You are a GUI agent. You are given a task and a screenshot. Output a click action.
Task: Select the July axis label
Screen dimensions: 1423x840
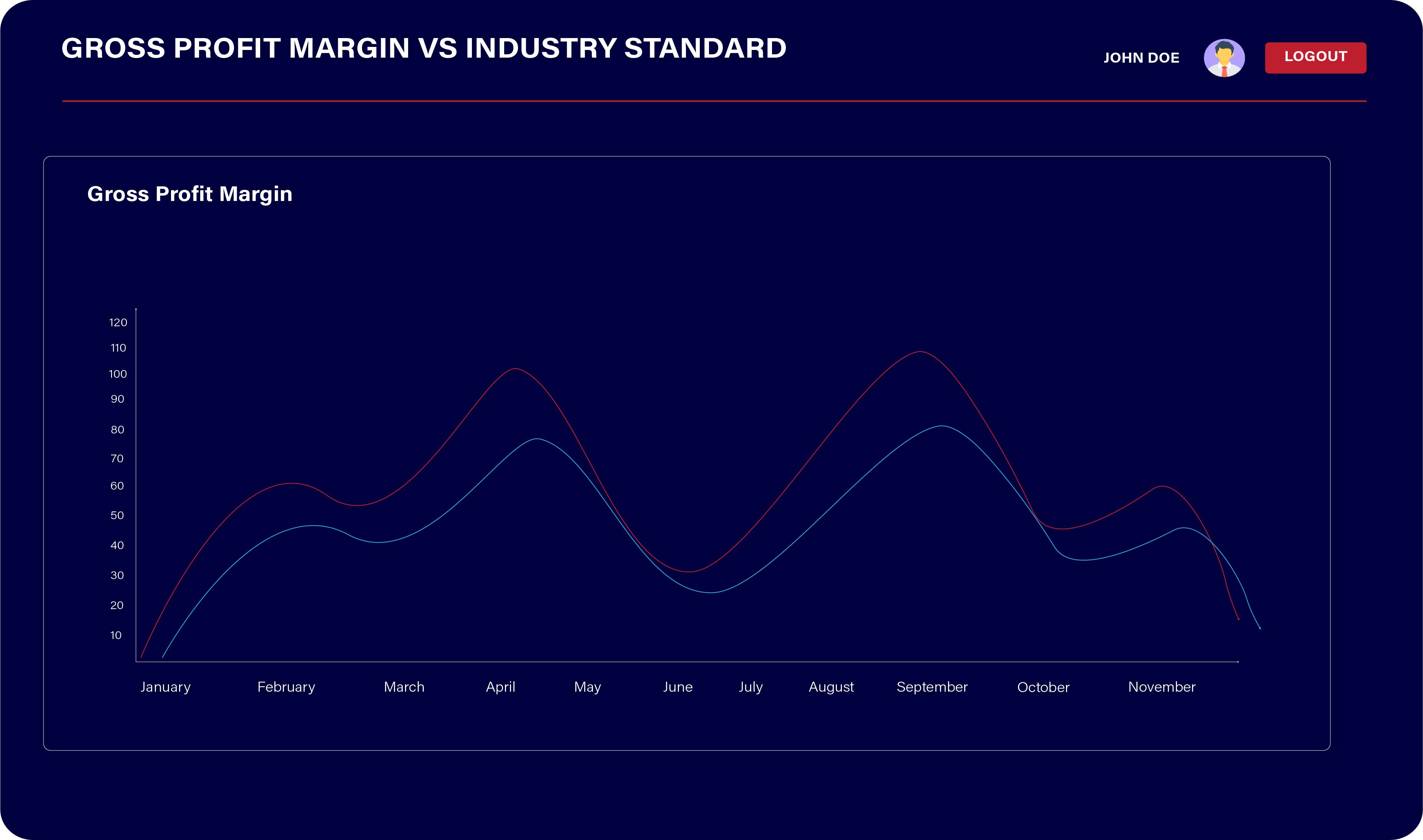[751, 687]
